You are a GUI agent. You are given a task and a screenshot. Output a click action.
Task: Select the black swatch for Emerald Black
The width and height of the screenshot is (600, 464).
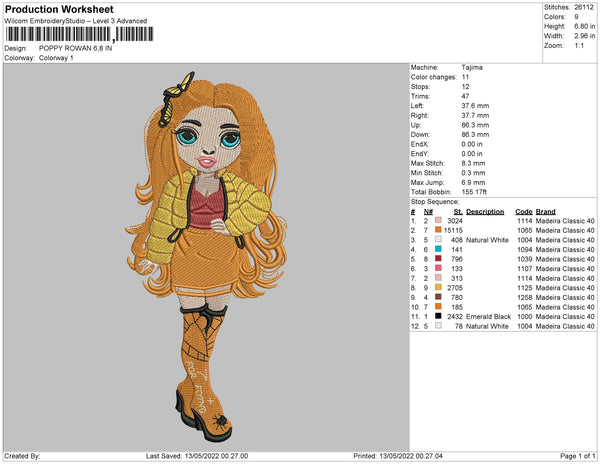point(438,316)
